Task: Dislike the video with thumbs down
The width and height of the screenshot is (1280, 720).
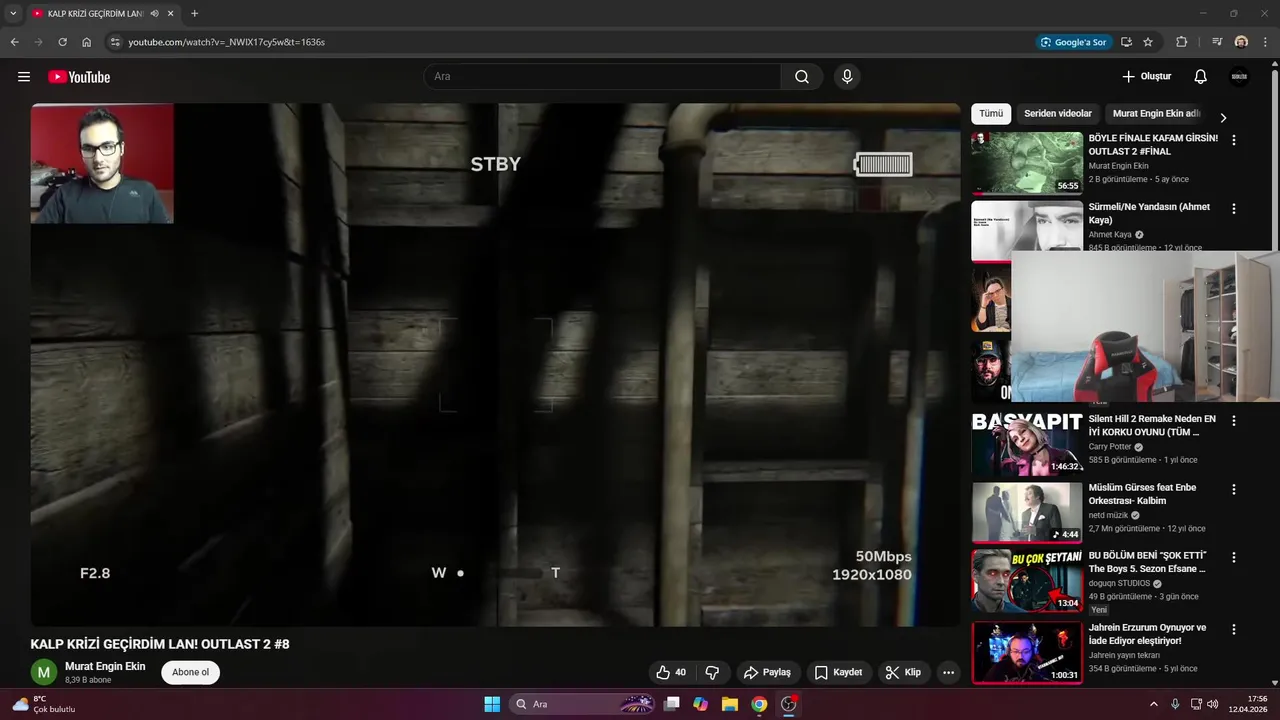Action: tap(713, 672)
